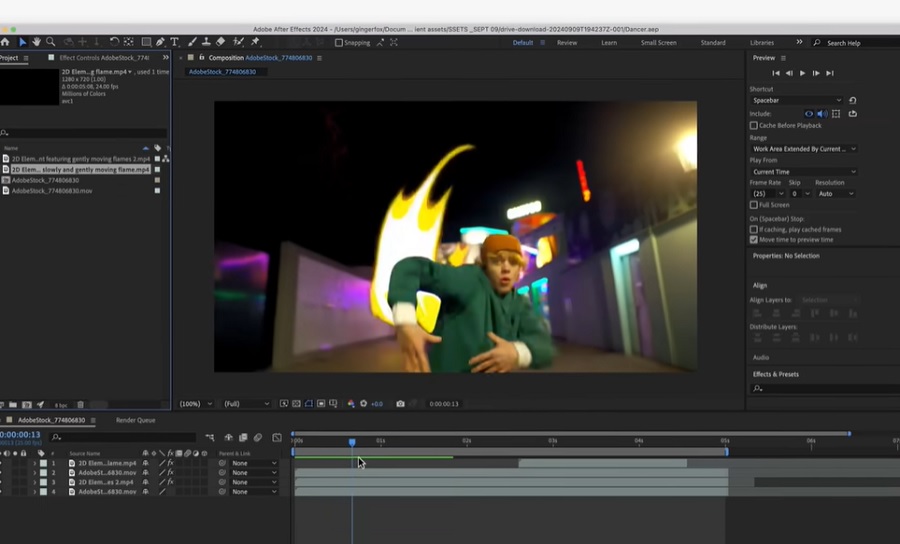Jump to the last frame
Viewport: 900px width, 544px height.
pyautogui.click(x=830, y=73)
